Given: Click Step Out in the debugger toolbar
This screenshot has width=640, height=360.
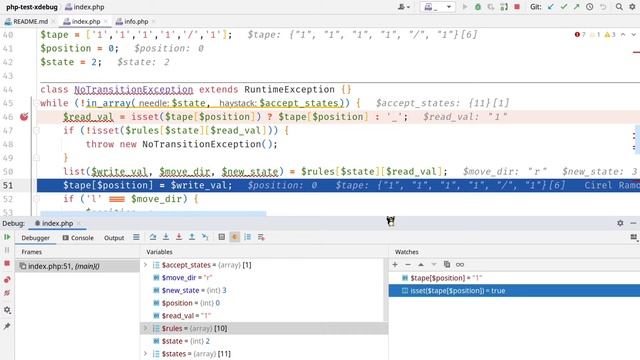Looking at the screenshot, I should [x=192, y=237].
